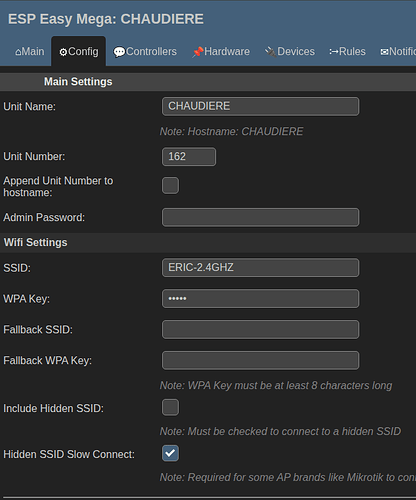Viewport: 416px width, 500px height.
Task: Click the hidden SSID must be checked note
Action: (x=280, y=431)
